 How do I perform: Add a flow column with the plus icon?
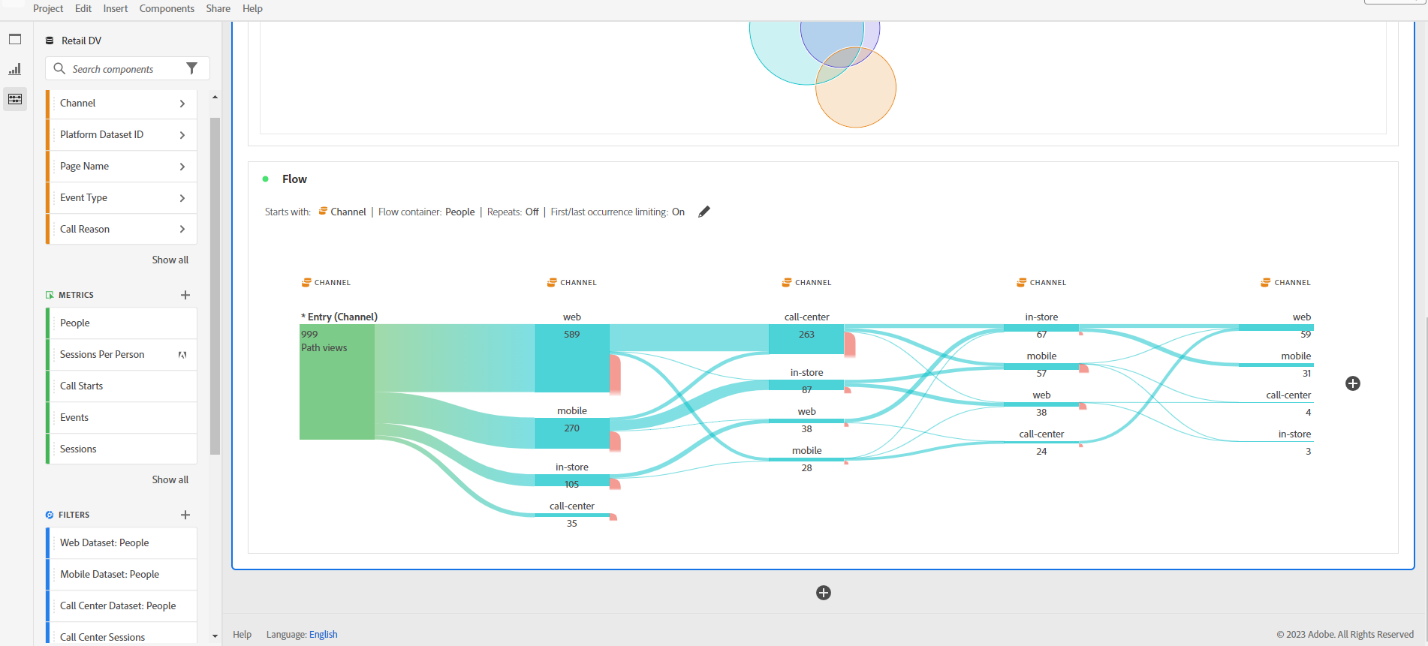coord(1353,383)
